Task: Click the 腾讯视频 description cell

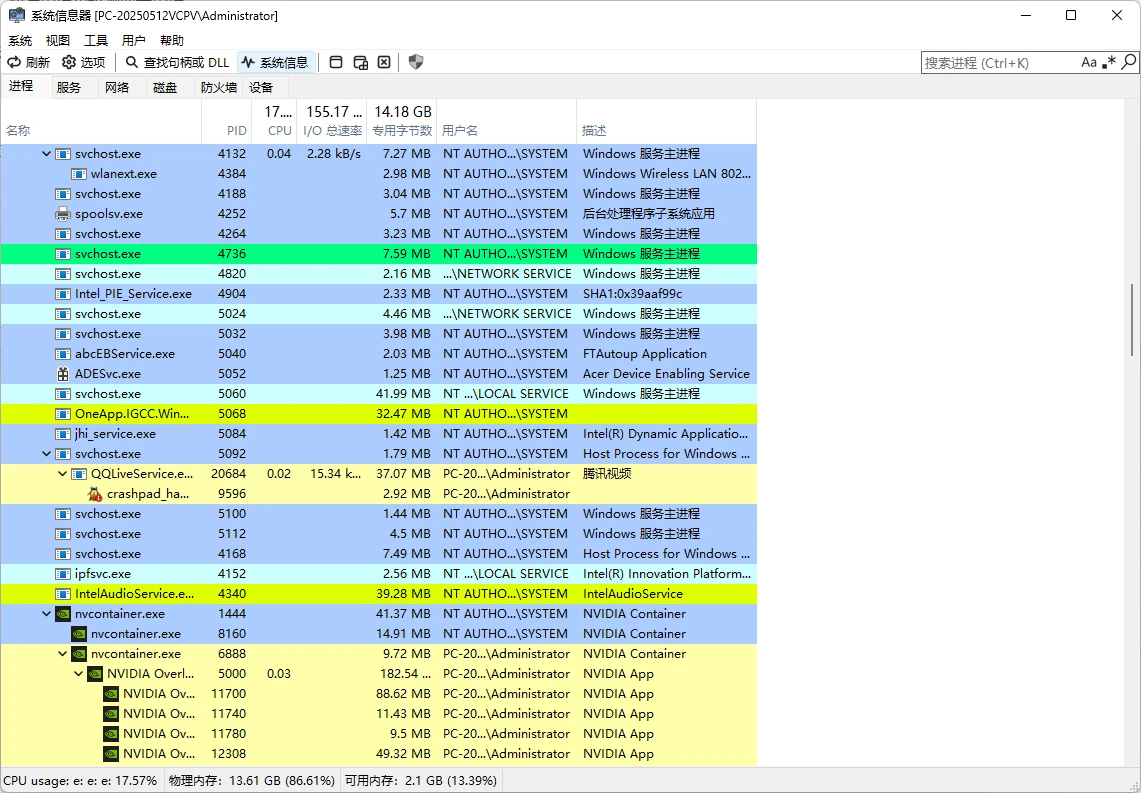Action: pyautogui.click(x=607, y=474)
